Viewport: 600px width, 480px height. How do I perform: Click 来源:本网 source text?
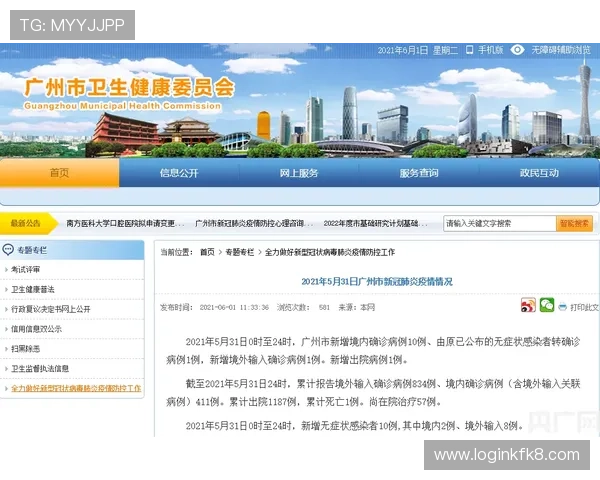click(357, 307)
